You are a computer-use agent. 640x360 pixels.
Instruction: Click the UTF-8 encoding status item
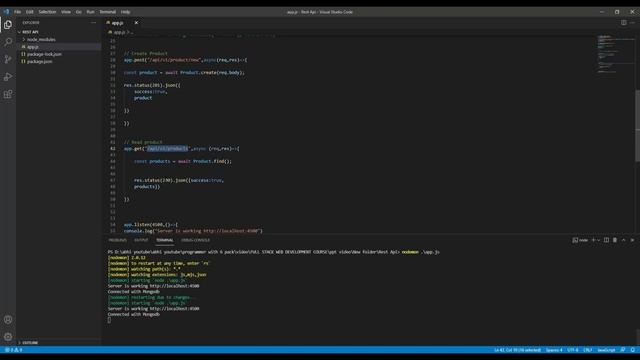[573, 350]
